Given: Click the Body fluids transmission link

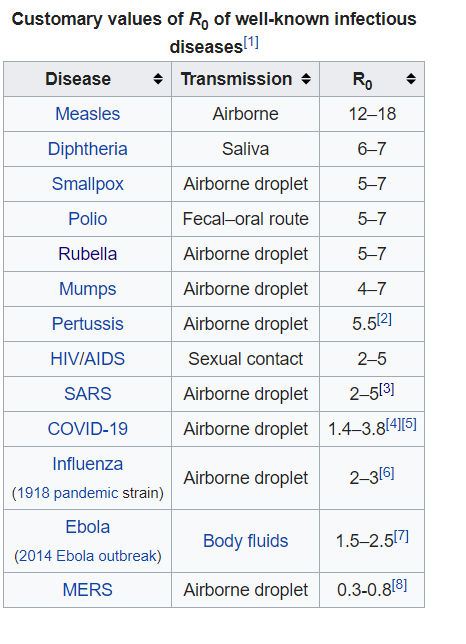Looking at the screenshot, I should 246,541.
